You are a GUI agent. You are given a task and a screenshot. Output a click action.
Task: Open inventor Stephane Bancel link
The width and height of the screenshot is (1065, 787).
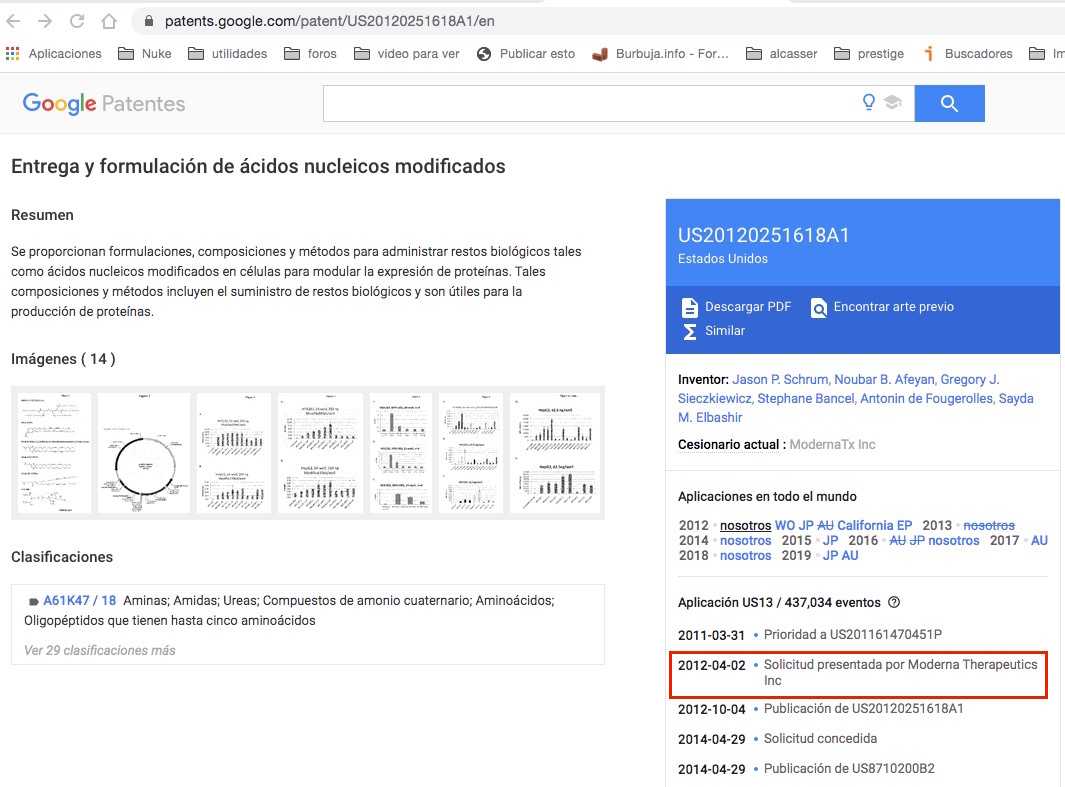805,398
